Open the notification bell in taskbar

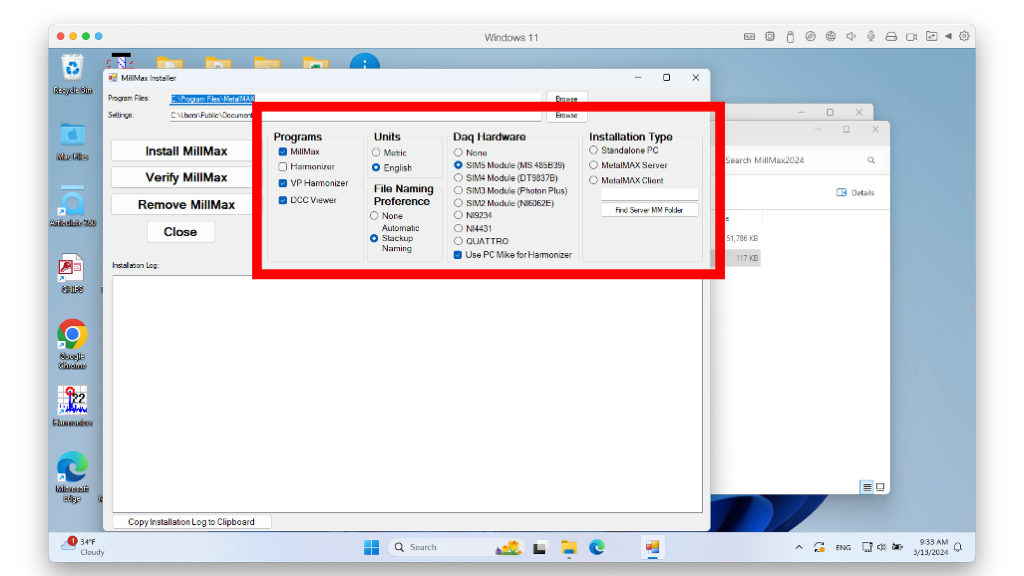click(958, 547)
